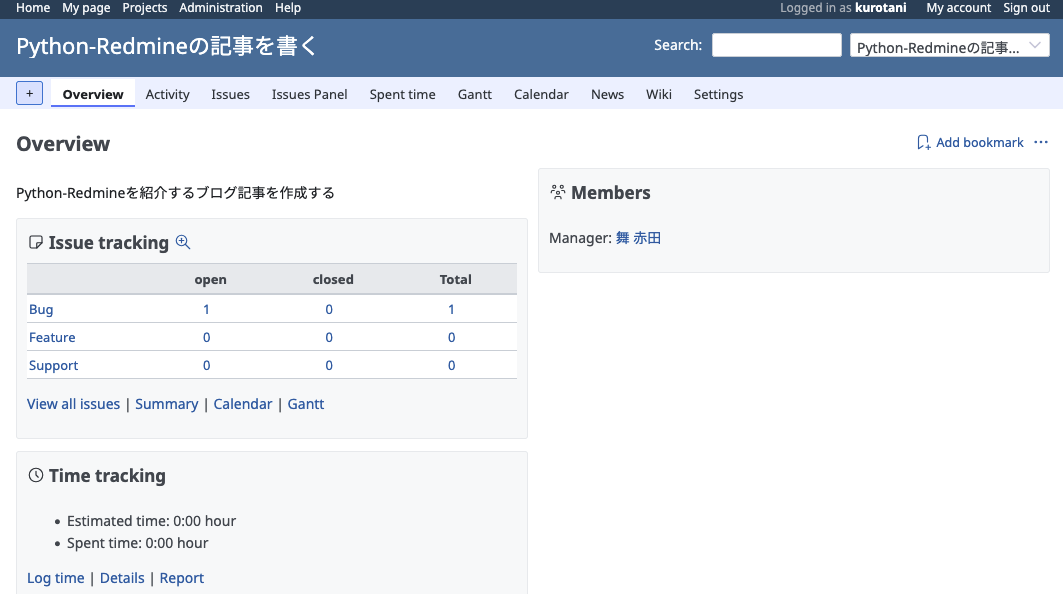Select the Overview tab
The height and width of the screenshot is (594, 1063).
pyautogui.click(x=93, y=94)
